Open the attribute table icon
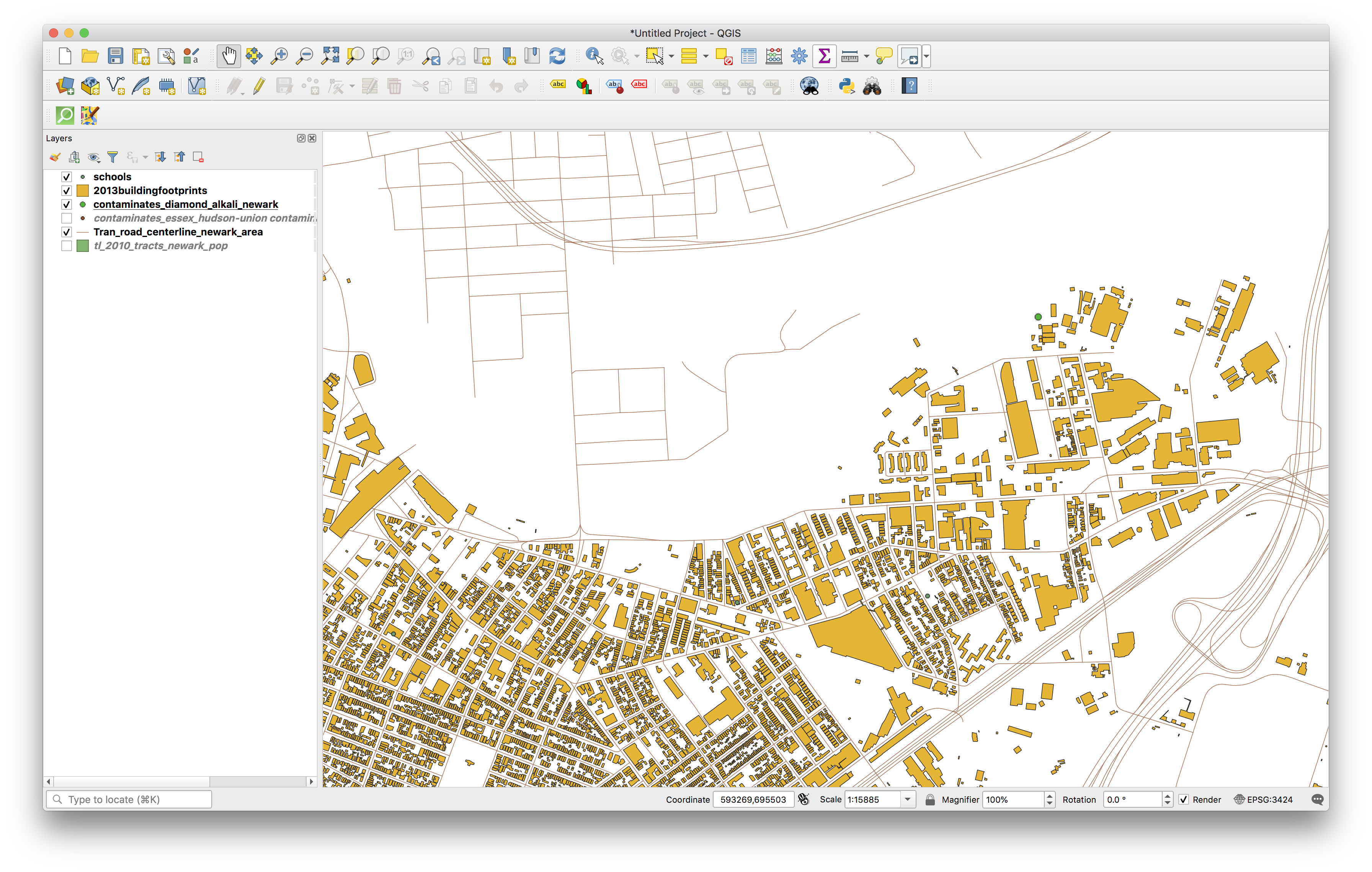Image resolution: width=1372 pixels, height=872 pixels. pyautogui.click(x=748, y=56)
